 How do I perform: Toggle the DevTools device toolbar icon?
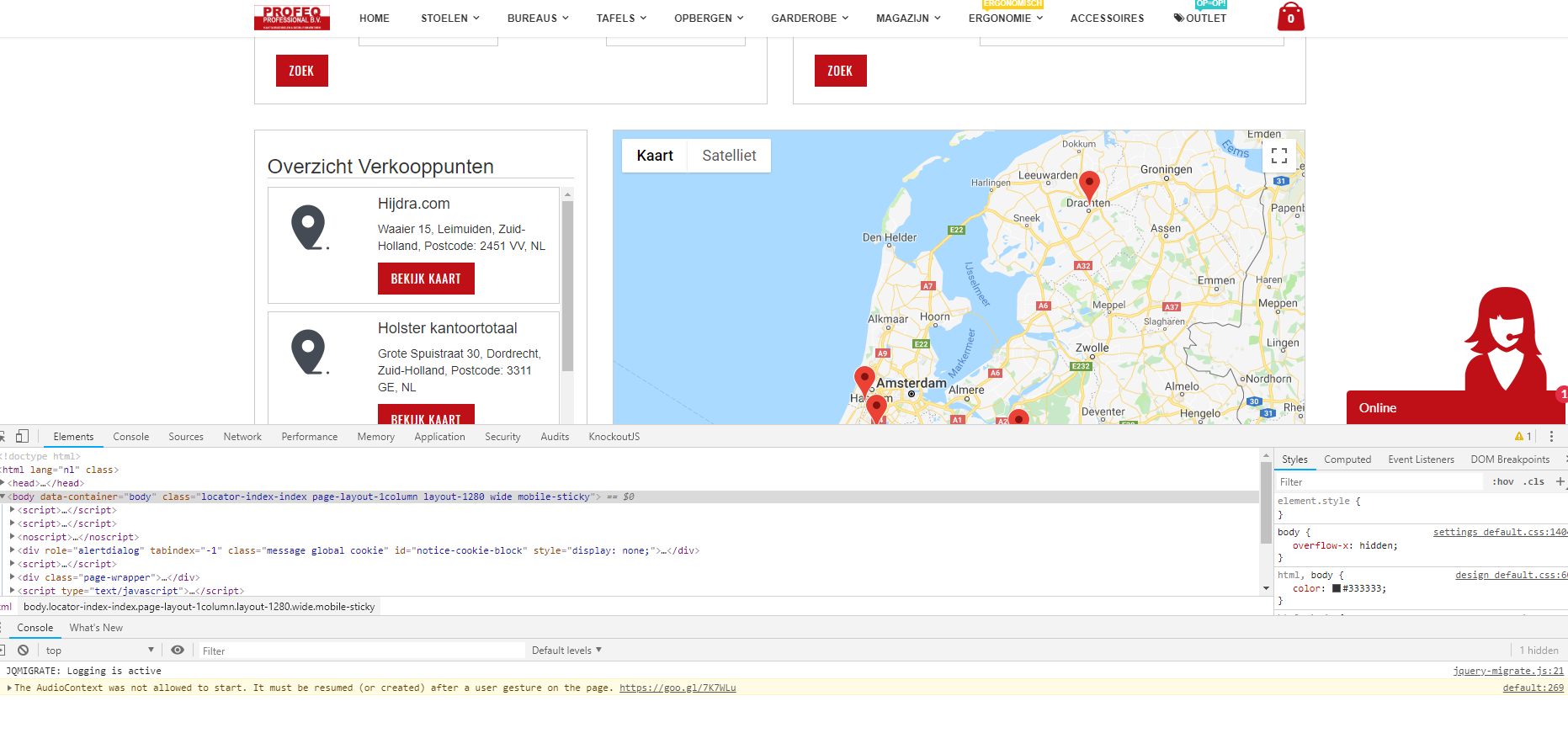click(23, 436)
